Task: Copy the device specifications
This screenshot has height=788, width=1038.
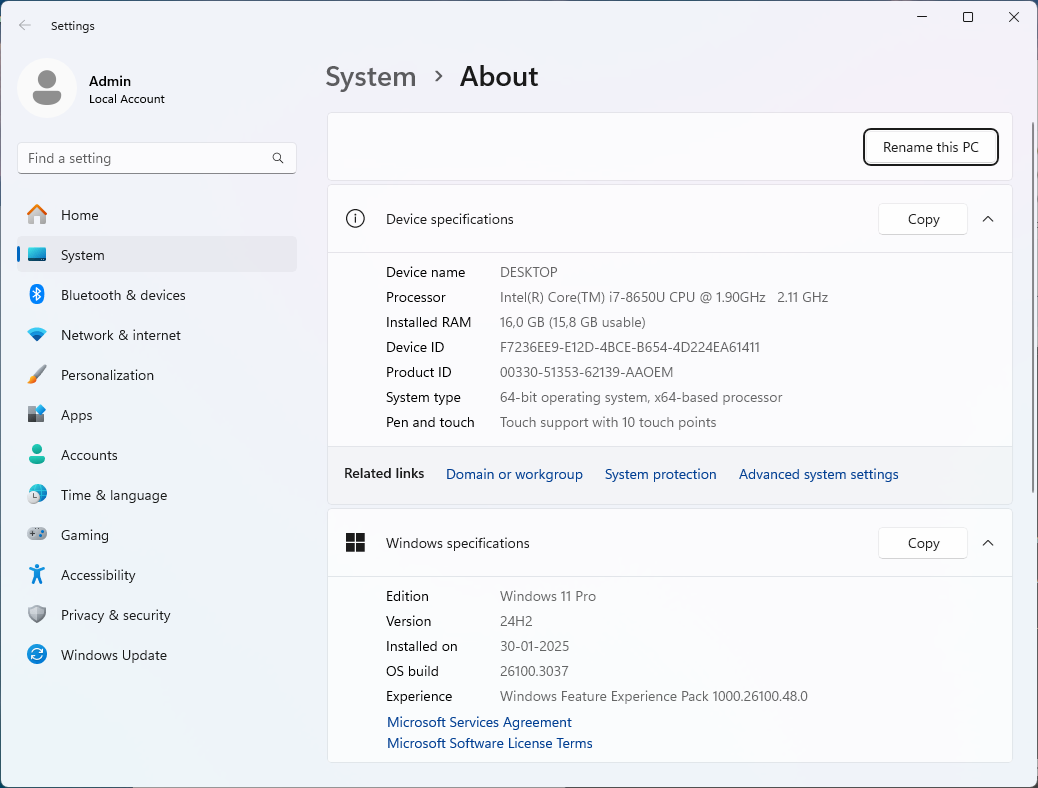Action: coord(923,219)
